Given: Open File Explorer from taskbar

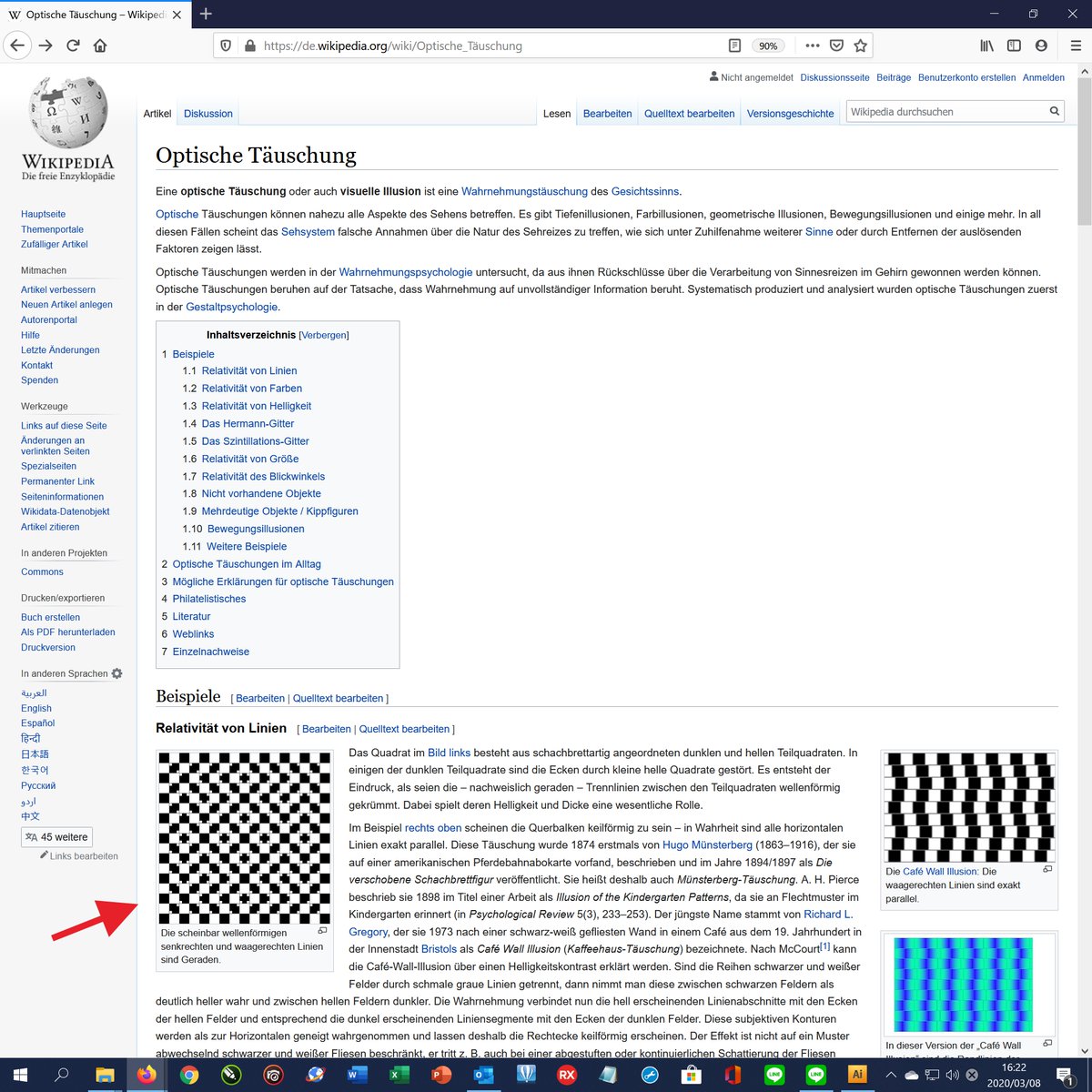Looking at the screenshot, I should (x=104, y=1075).
